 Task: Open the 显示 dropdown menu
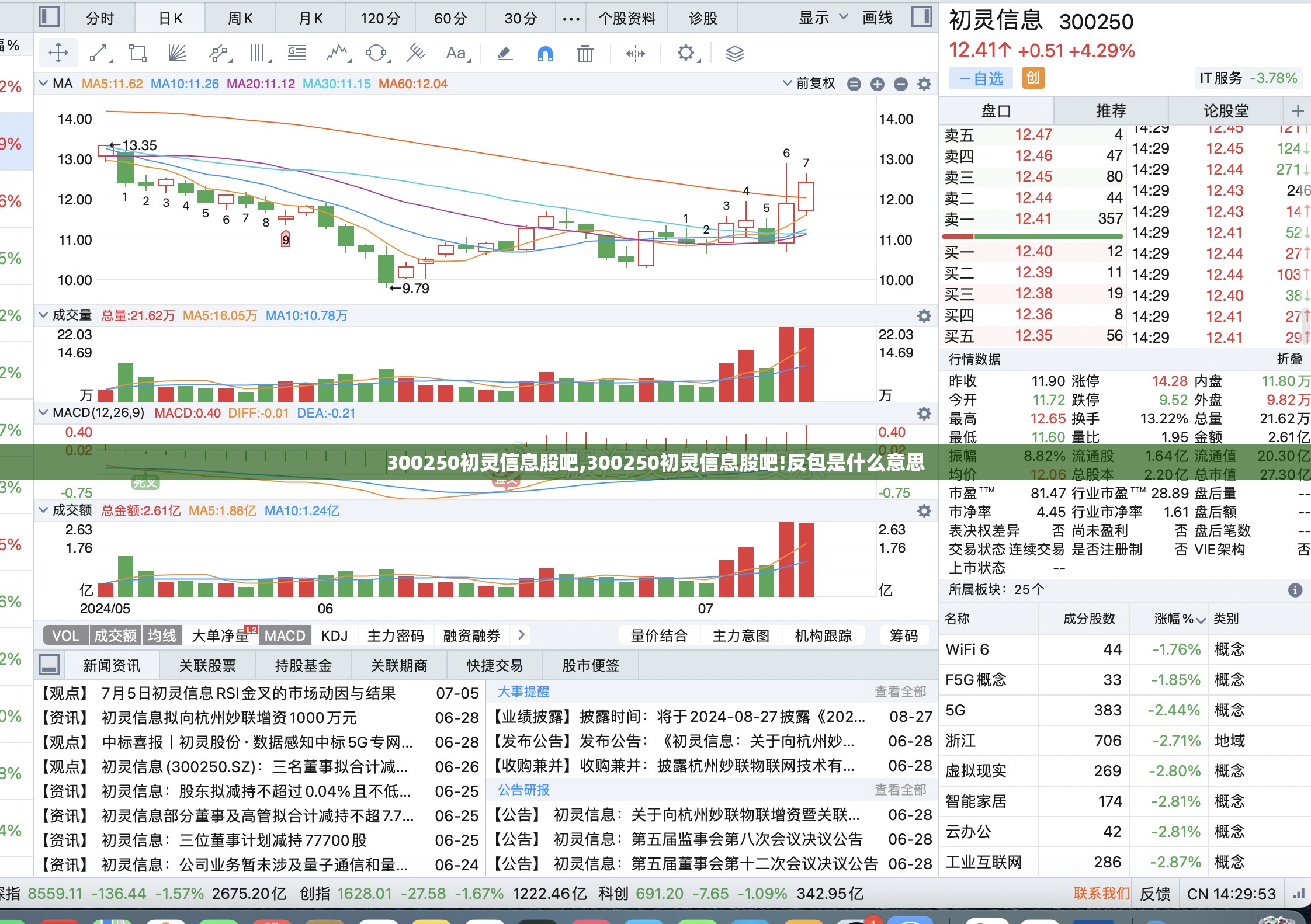click(x=823, y=18)
